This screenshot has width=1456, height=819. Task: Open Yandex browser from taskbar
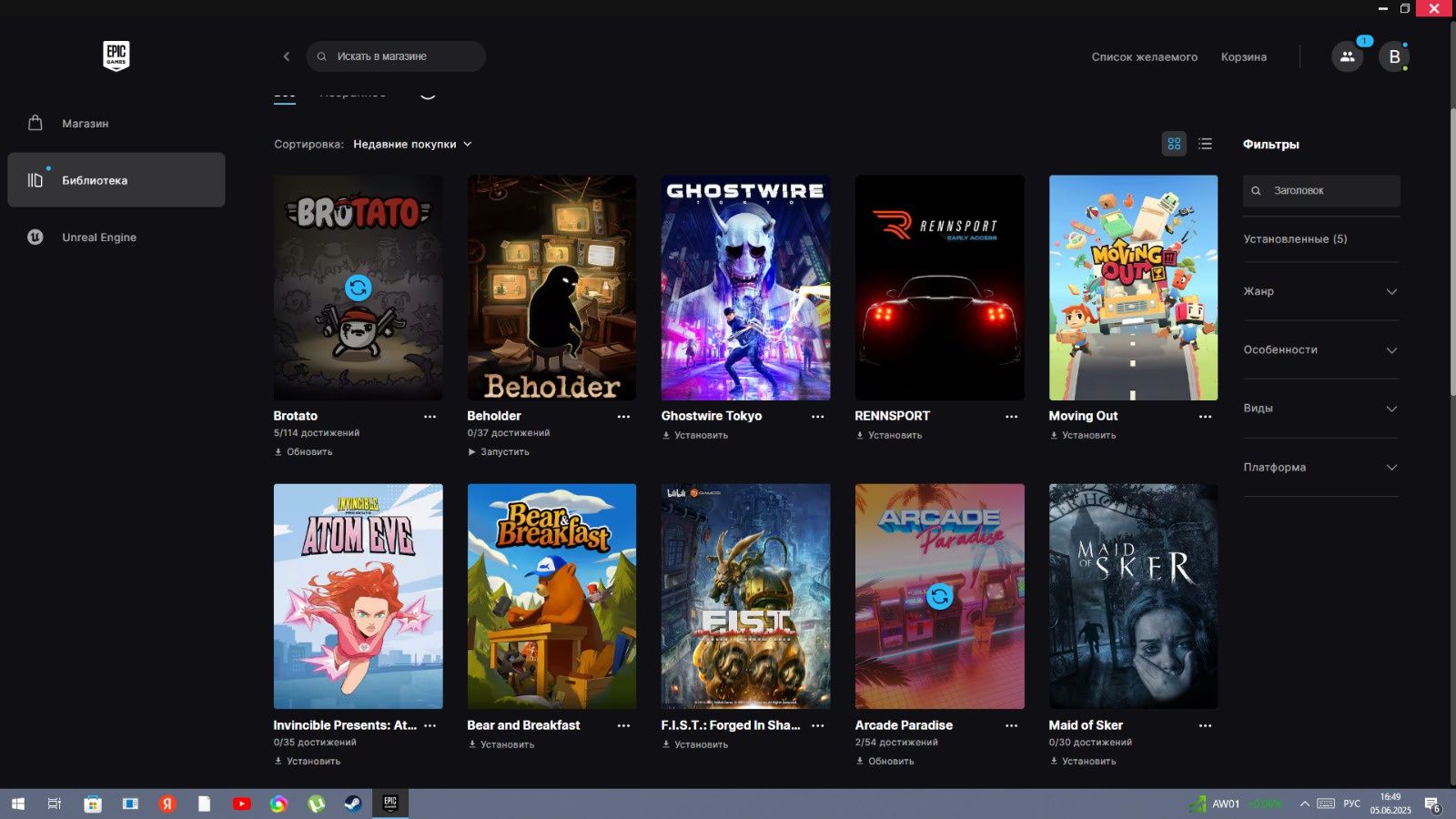coord(167,804)
